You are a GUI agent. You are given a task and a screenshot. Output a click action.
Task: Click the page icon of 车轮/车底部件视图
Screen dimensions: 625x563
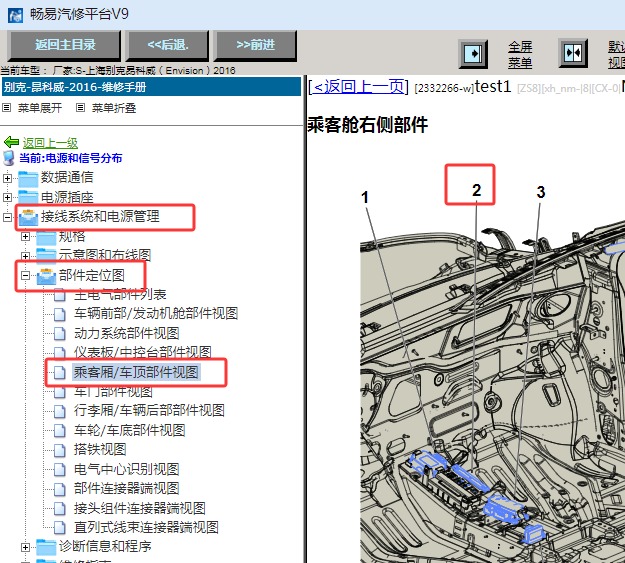tap(60, 431)
